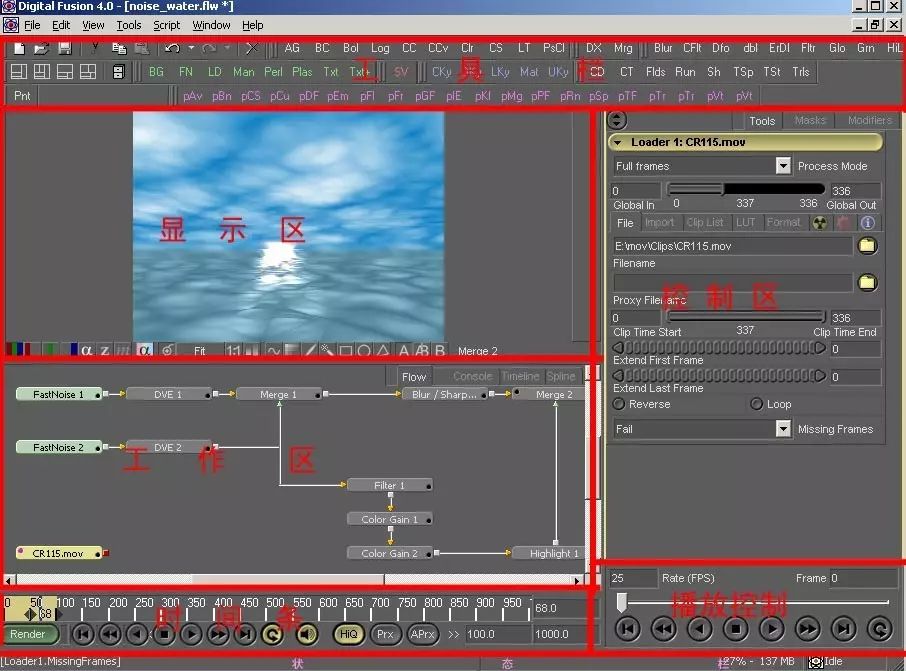Switch to the Timeline tab
The image size is (906, 671).
(x=520, y=376)
